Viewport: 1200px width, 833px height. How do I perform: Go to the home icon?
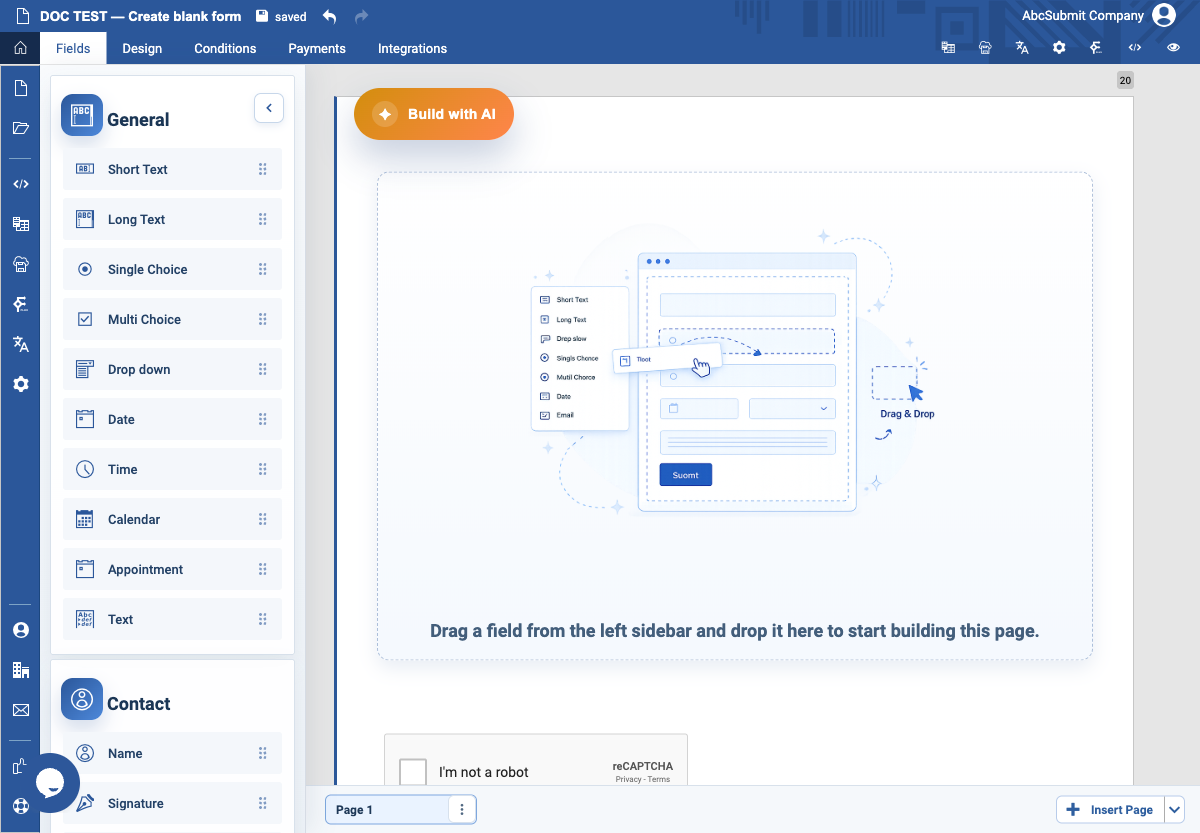(20, 48)
